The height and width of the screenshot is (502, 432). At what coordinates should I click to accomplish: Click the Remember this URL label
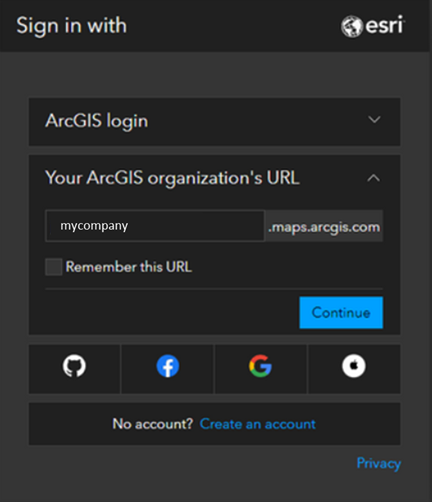pyautogui.click(x=129, y=267)
